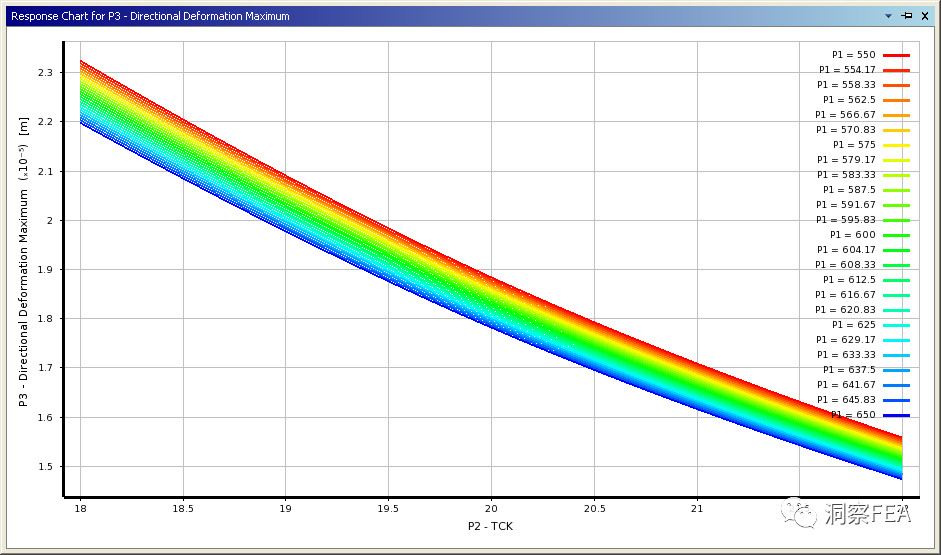Select the P1 = 637.5 legend label
This screenshot has height=555, width=941.
[x=849, y=370]
